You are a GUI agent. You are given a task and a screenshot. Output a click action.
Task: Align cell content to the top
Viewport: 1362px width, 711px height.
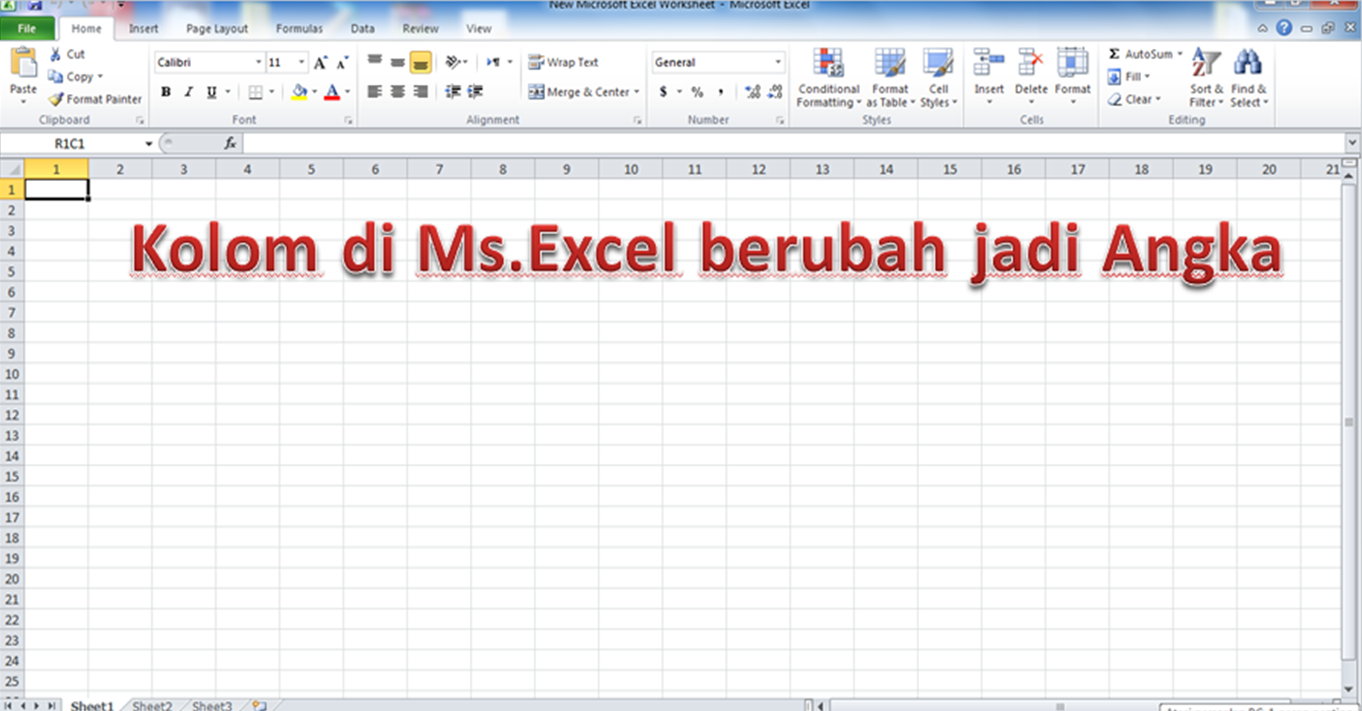(x=375, y=62)
